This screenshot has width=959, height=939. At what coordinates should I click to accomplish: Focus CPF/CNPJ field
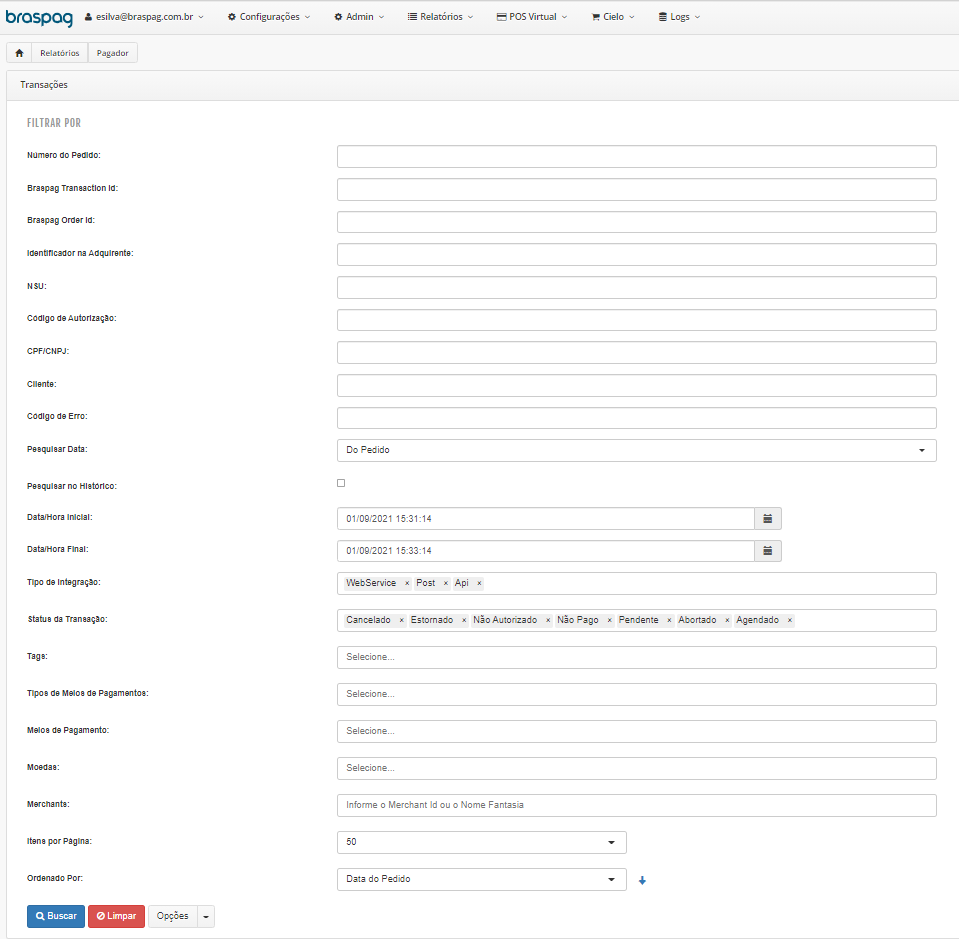click(x=636, y=352)
